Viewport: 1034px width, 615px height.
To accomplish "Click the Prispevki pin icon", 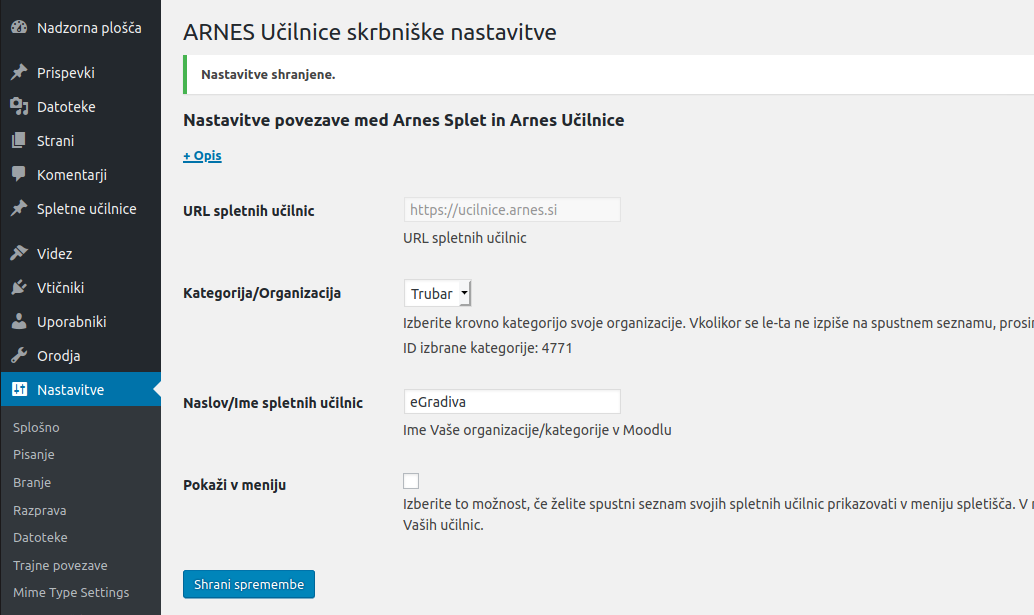I will pyautogui.click(x=19, y=72).
